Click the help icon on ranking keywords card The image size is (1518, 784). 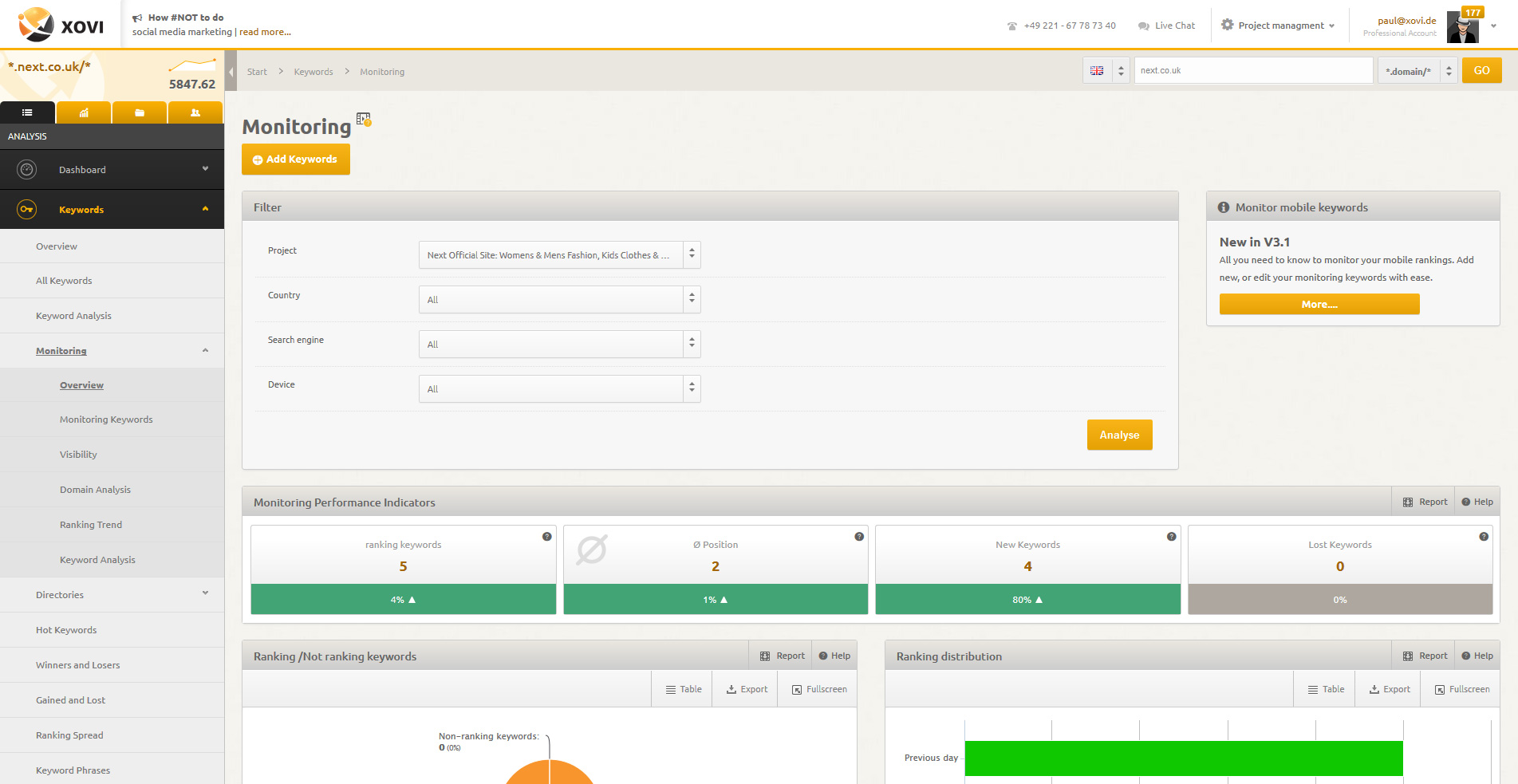[x=546, y=536]
